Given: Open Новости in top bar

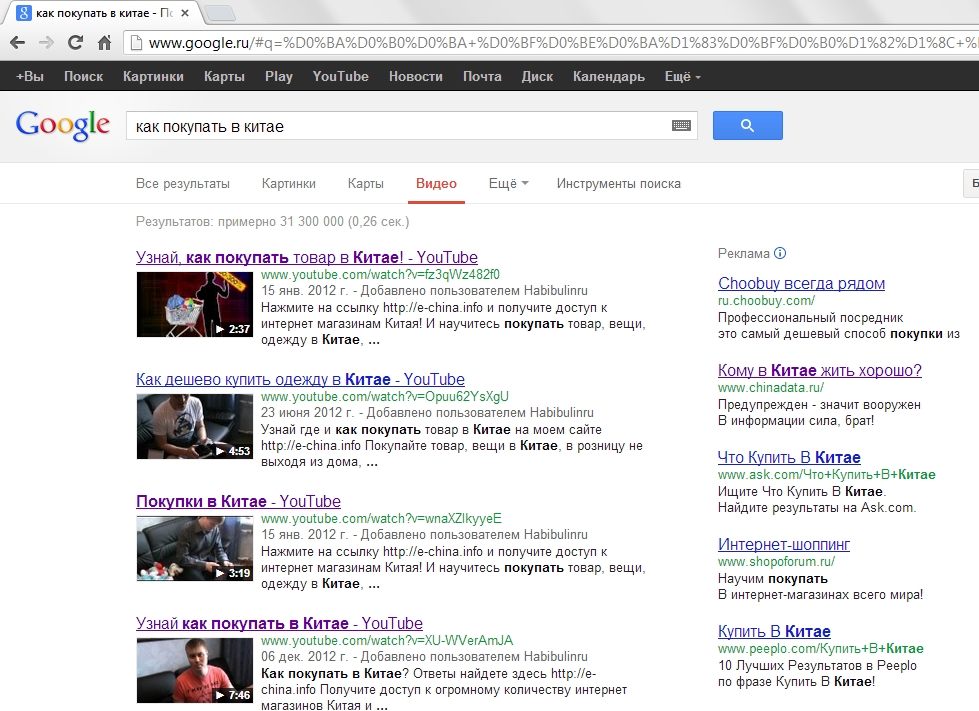Looking at the screenshot, I should pos(415,76).
